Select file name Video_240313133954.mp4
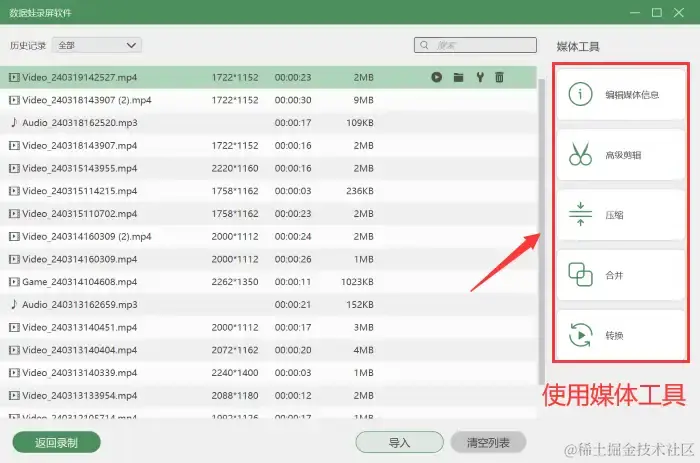The image size is (700, 463). coord(79,396)
